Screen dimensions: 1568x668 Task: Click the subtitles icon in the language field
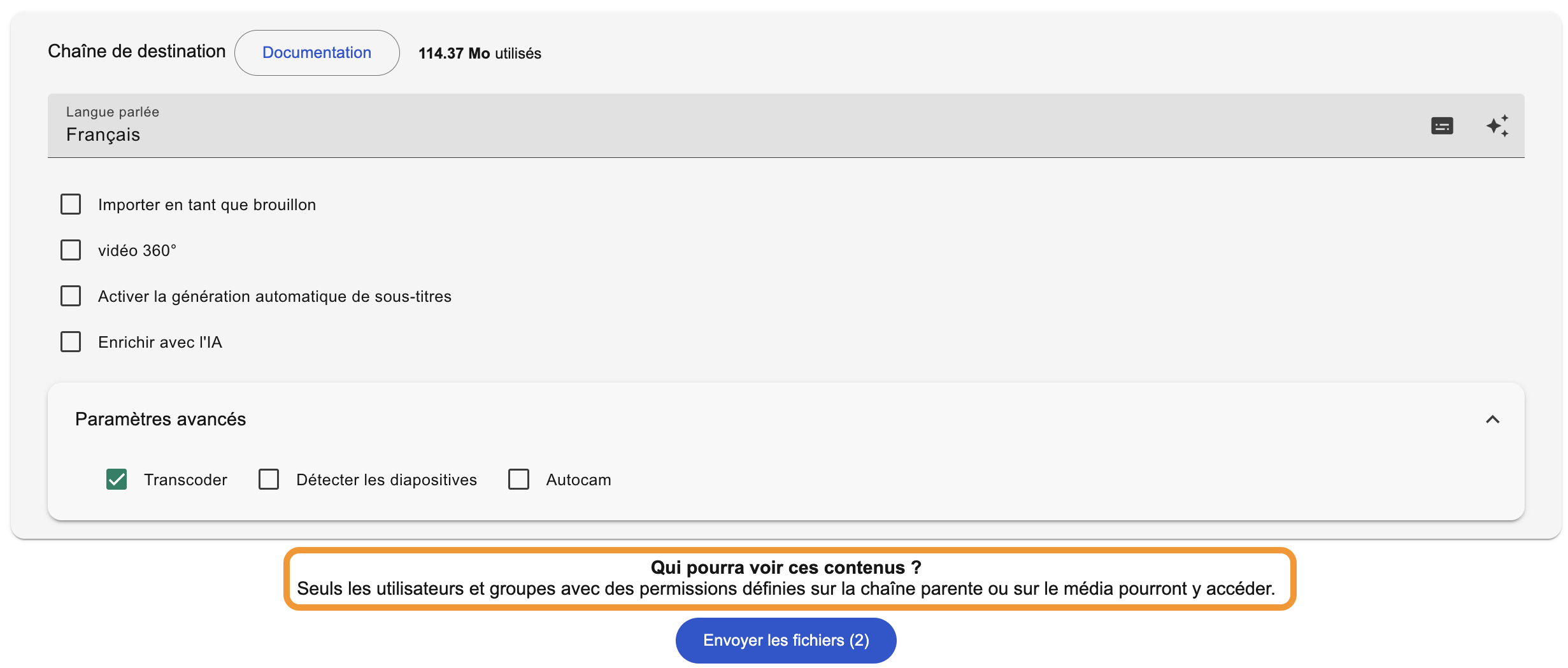tap(1442, 126)
